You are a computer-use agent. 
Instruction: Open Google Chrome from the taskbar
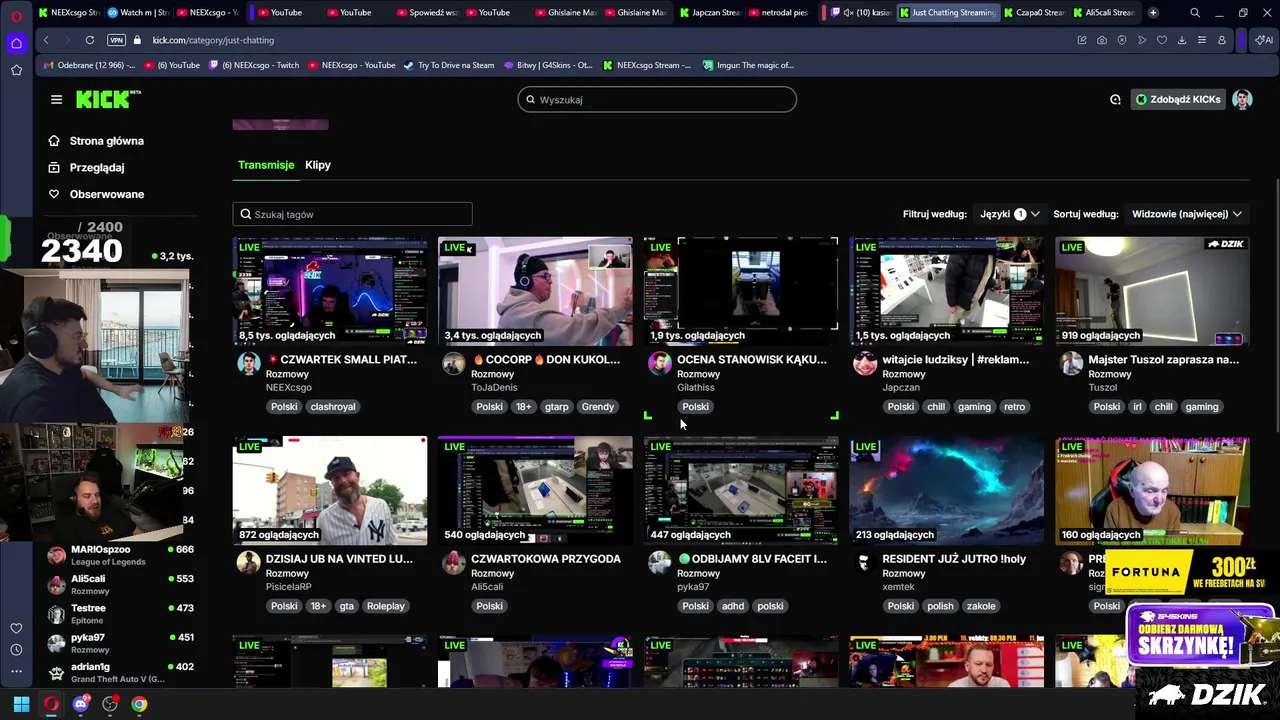(139, 704)
